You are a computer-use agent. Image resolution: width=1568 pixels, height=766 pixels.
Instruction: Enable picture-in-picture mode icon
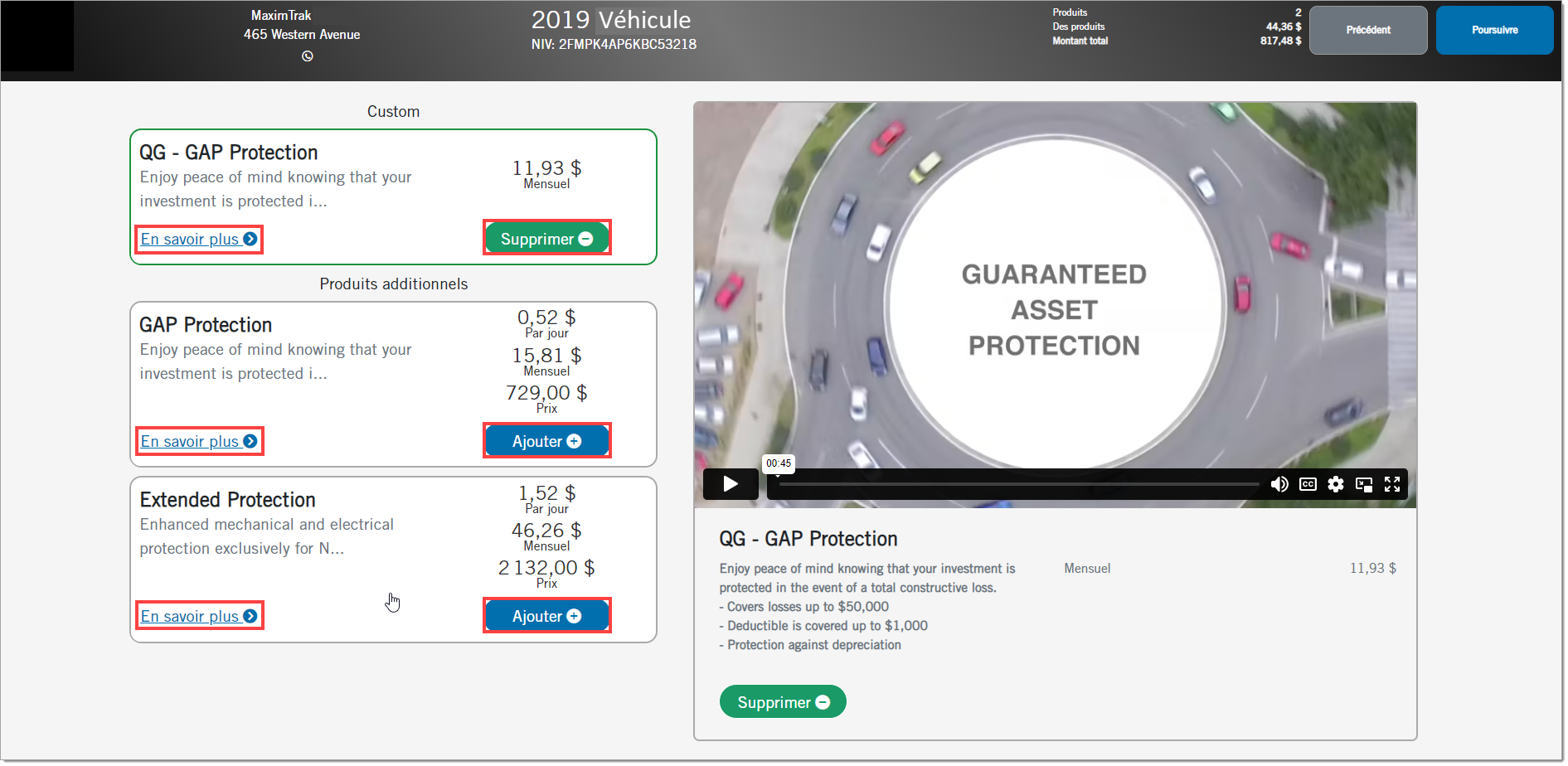(x=1364, y=484)
